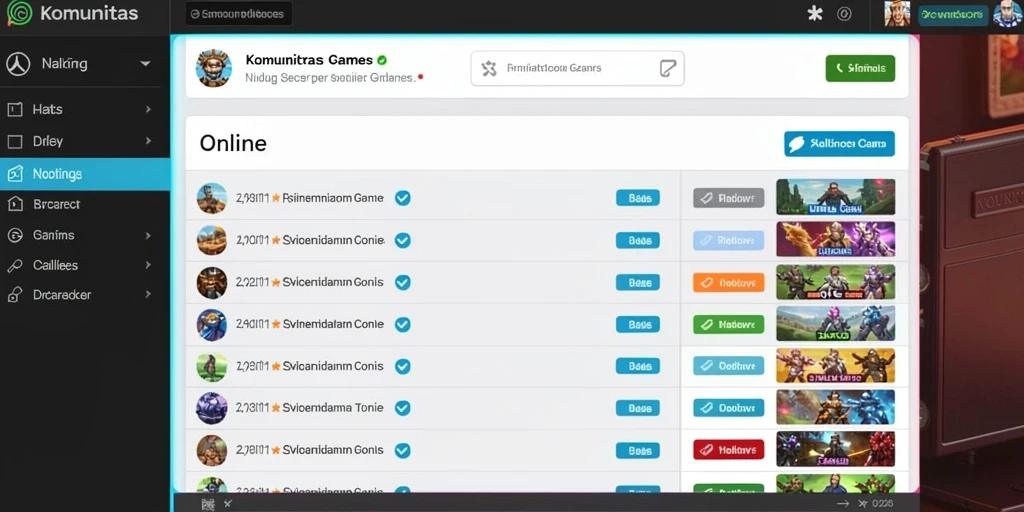Toggle check mark on Rsiinemniaom Game row
Screen dimensions: 1024x512
(x=403, y=198)
